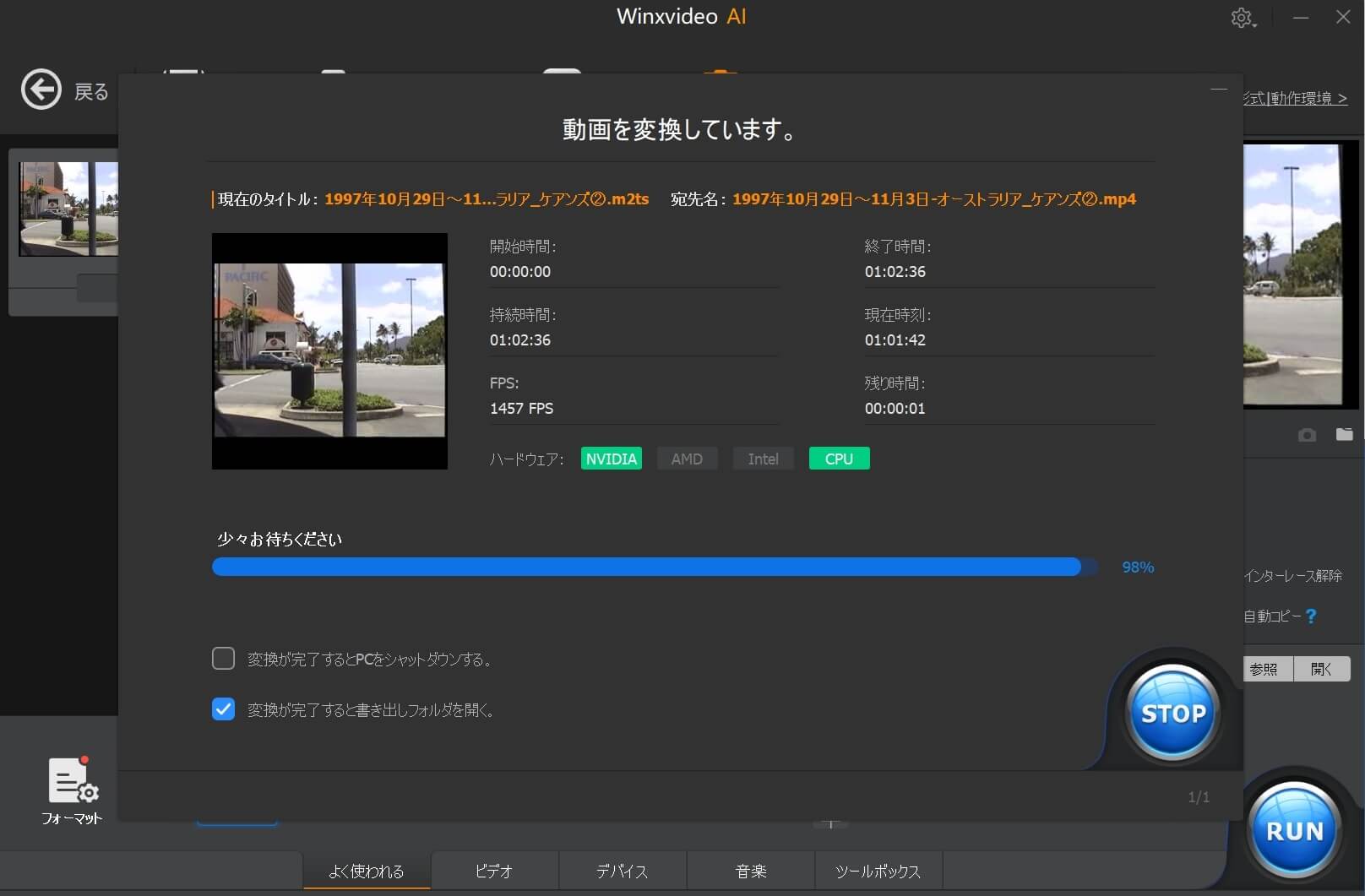The image size is (1365, 896).
Task: Click the 動画を変換しています heading
Action: coord(680,129)
